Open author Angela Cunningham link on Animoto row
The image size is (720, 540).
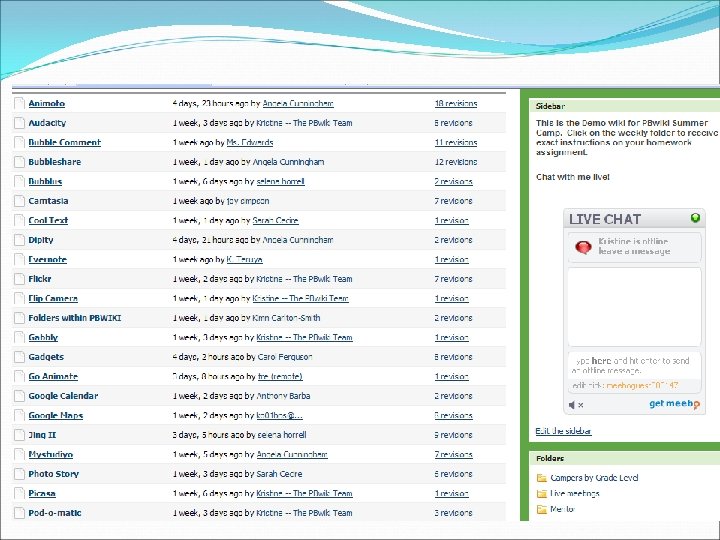coord(298,104)
